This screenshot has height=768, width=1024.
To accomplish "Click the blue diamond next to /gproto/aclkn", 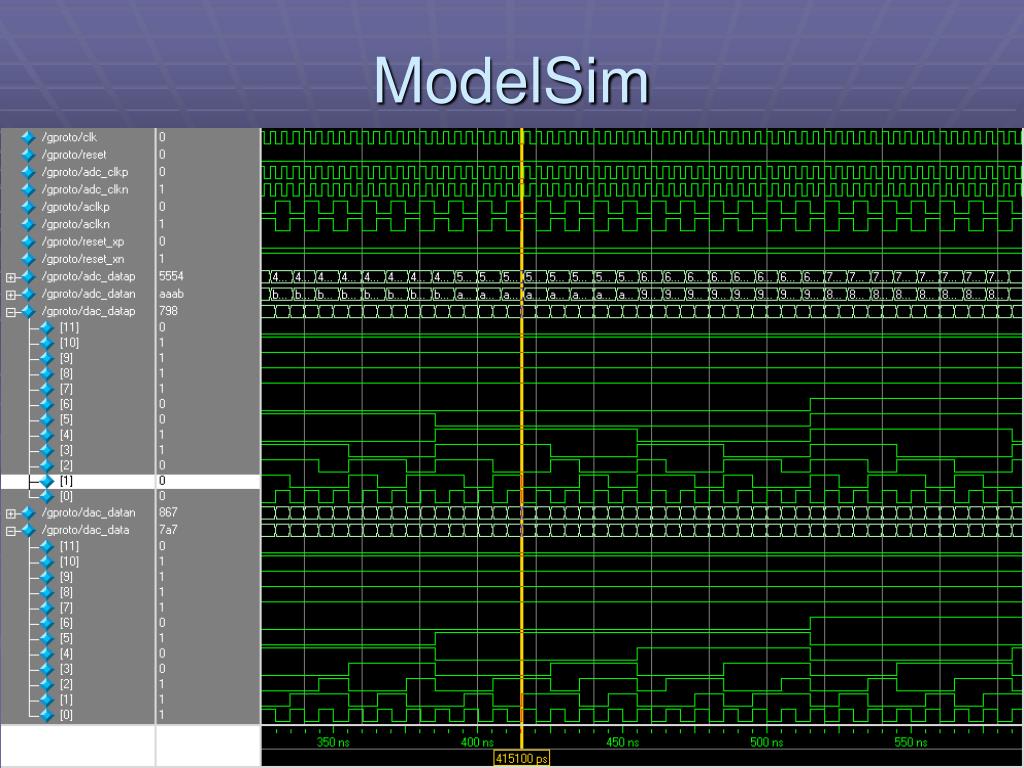I will tap(27, 224).
